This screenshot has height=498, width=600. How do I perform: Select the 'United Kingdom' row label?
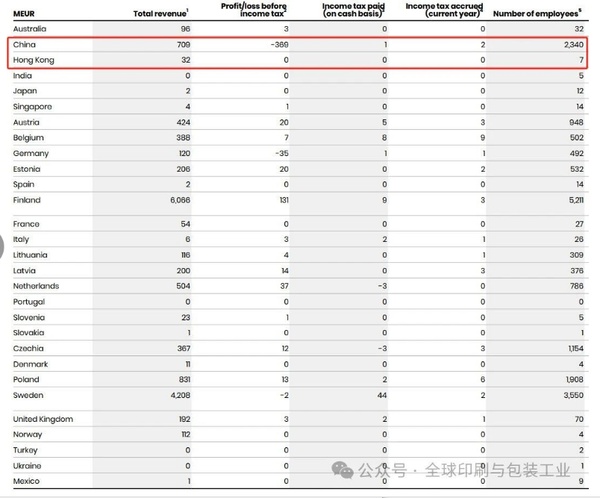[x=43, y=419]
